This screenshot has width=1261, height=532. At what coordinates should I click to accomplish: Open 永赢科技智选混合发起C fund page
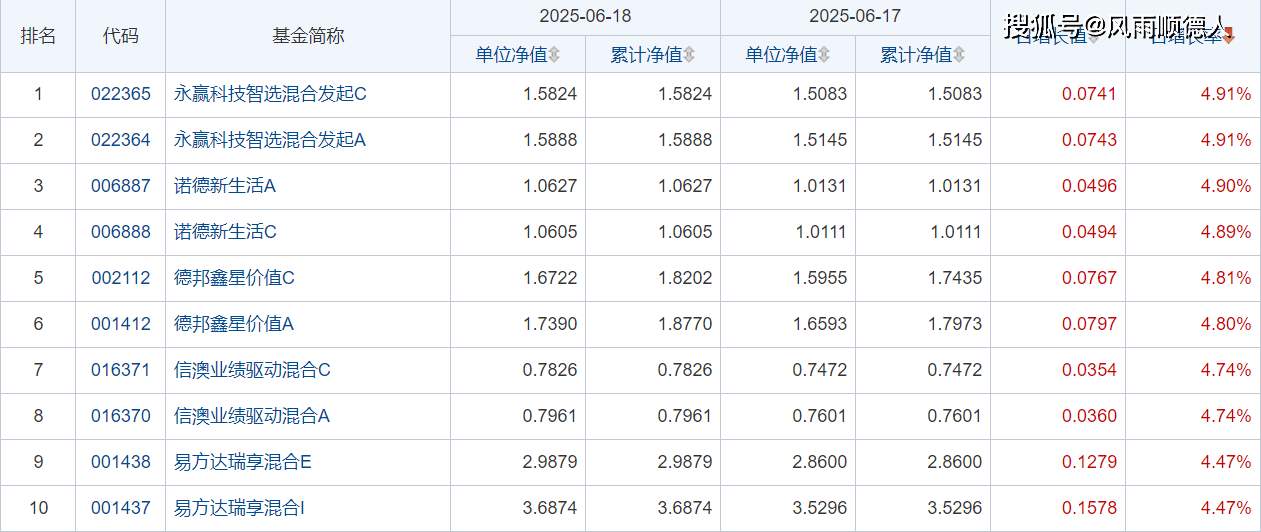[271, 94]
